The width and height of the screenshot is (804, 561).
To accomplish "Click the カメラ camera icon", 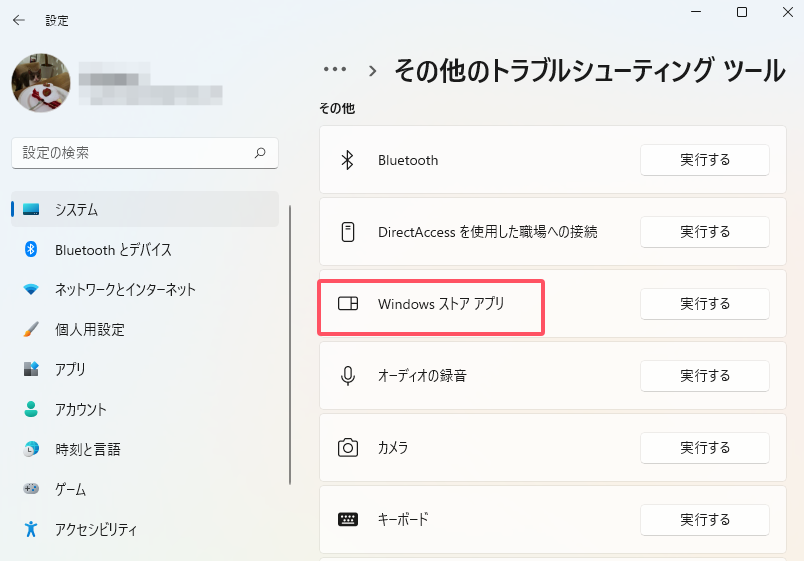I will coord(348,448).
